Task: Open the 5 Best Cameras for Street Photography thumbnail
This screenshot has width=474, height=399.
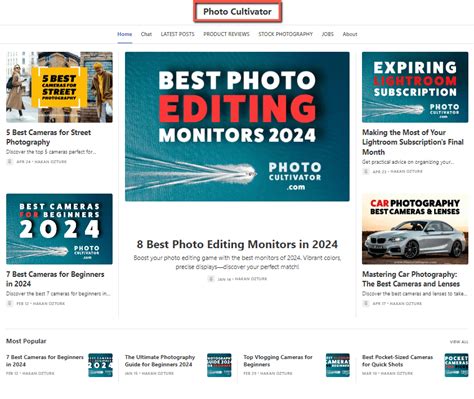Action: pos(59,87)
